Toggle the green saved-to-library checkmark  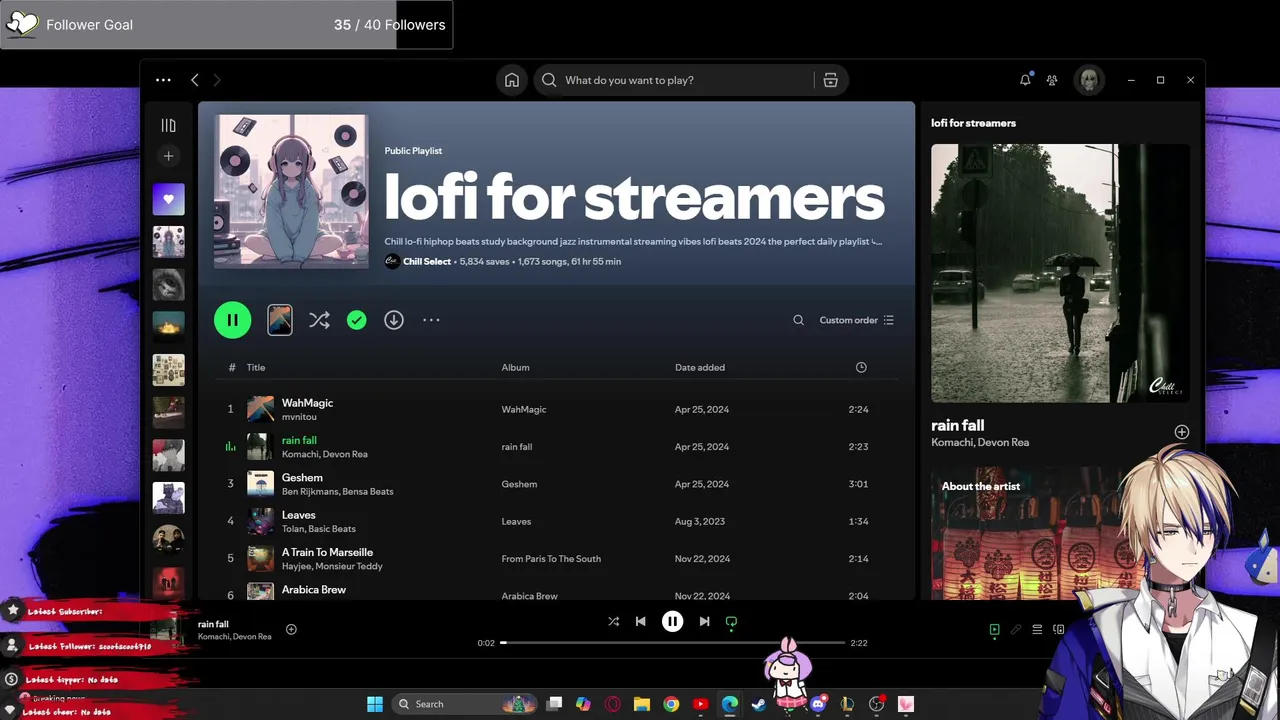pos(357,320)
